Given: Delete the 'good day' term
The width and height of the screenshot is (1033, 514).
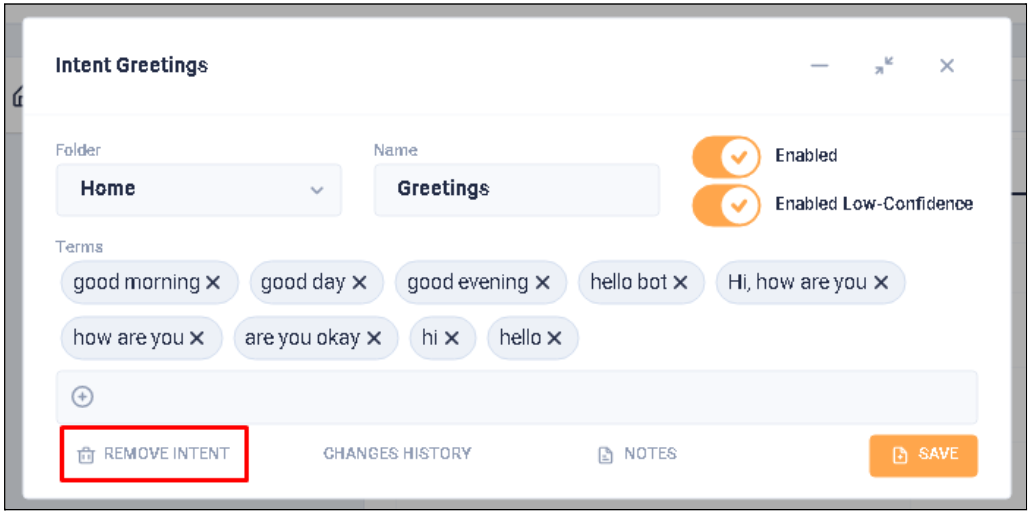Looking at the screenshot, I should click(x=359, y=283).
